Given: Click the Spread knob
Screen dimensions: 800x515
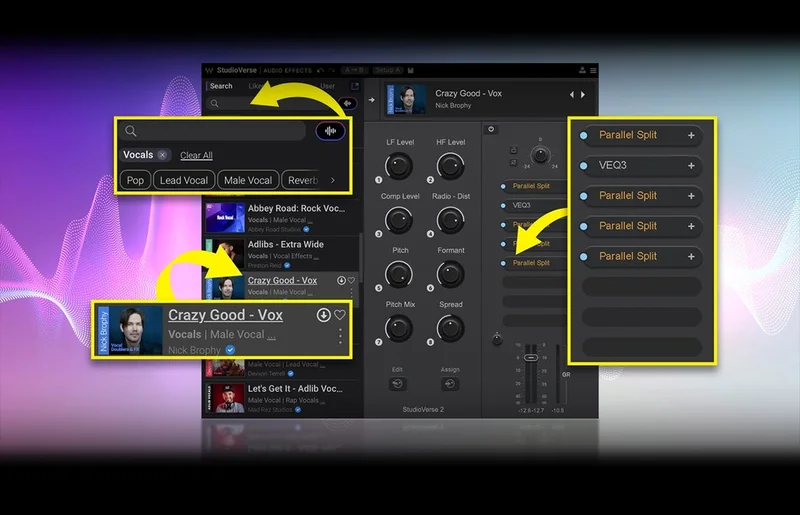Looking at the screenshot, I should 451,328.
